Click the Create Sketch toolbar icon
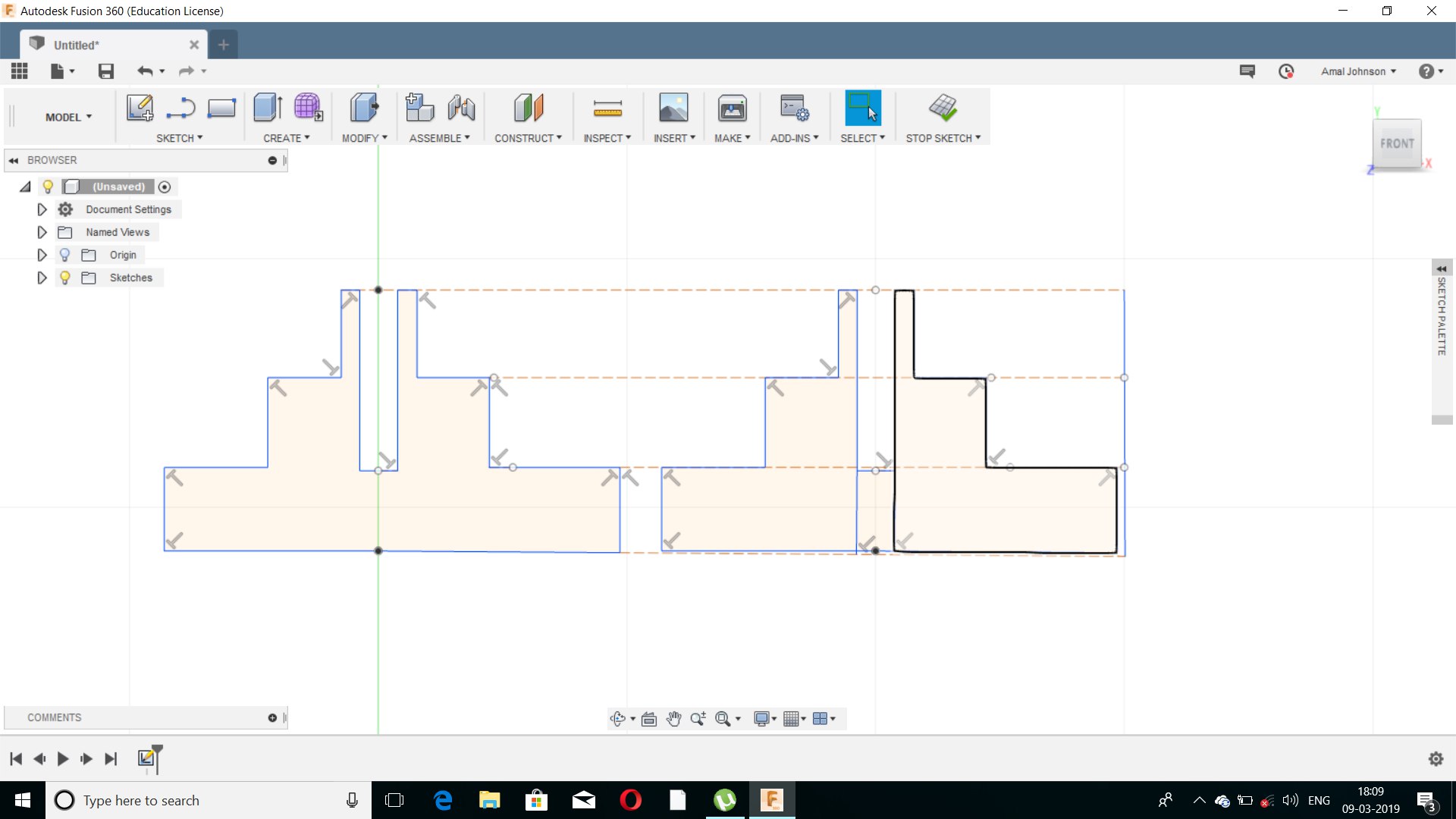The height and width of the screenshot is (819, 1456). 140,108
